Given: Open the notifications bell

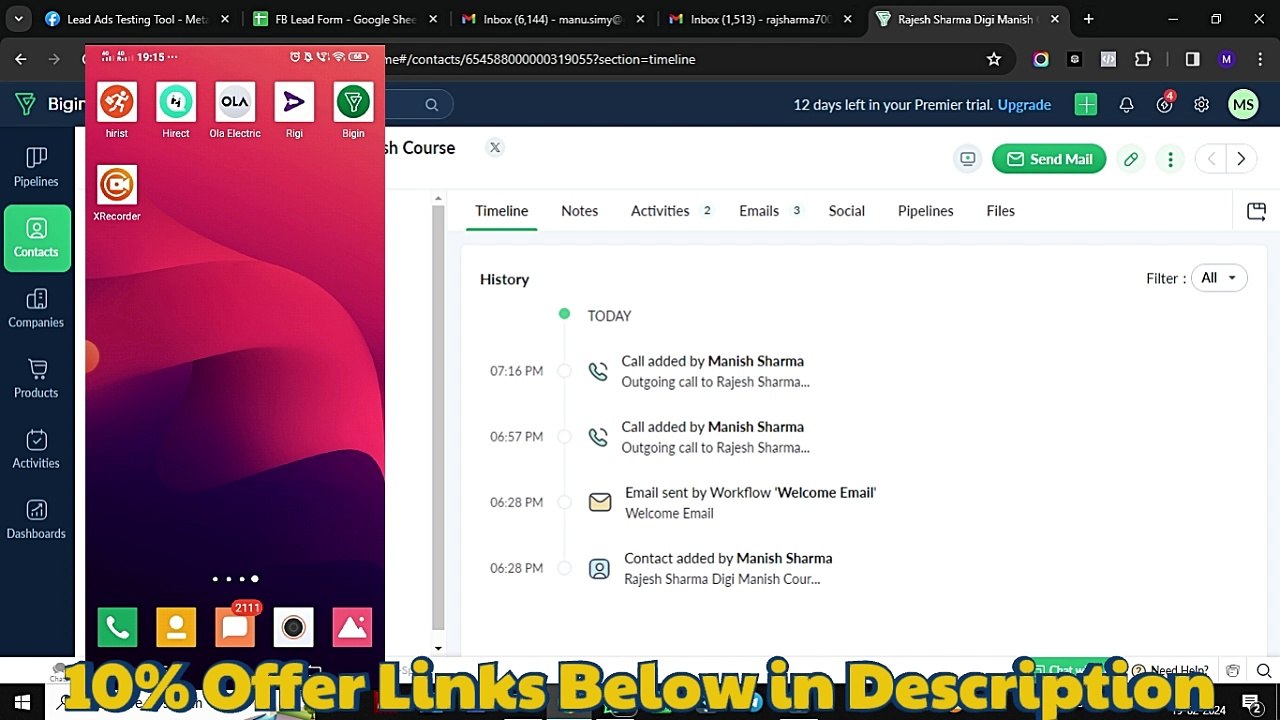Looking at the screenshot, I should click(1126, 104).
